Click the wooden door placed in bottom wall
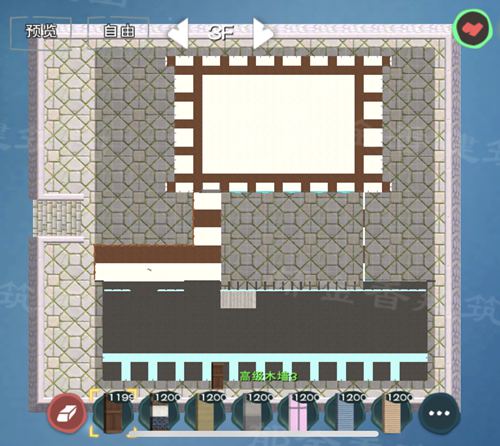 [x=218, y=376]
